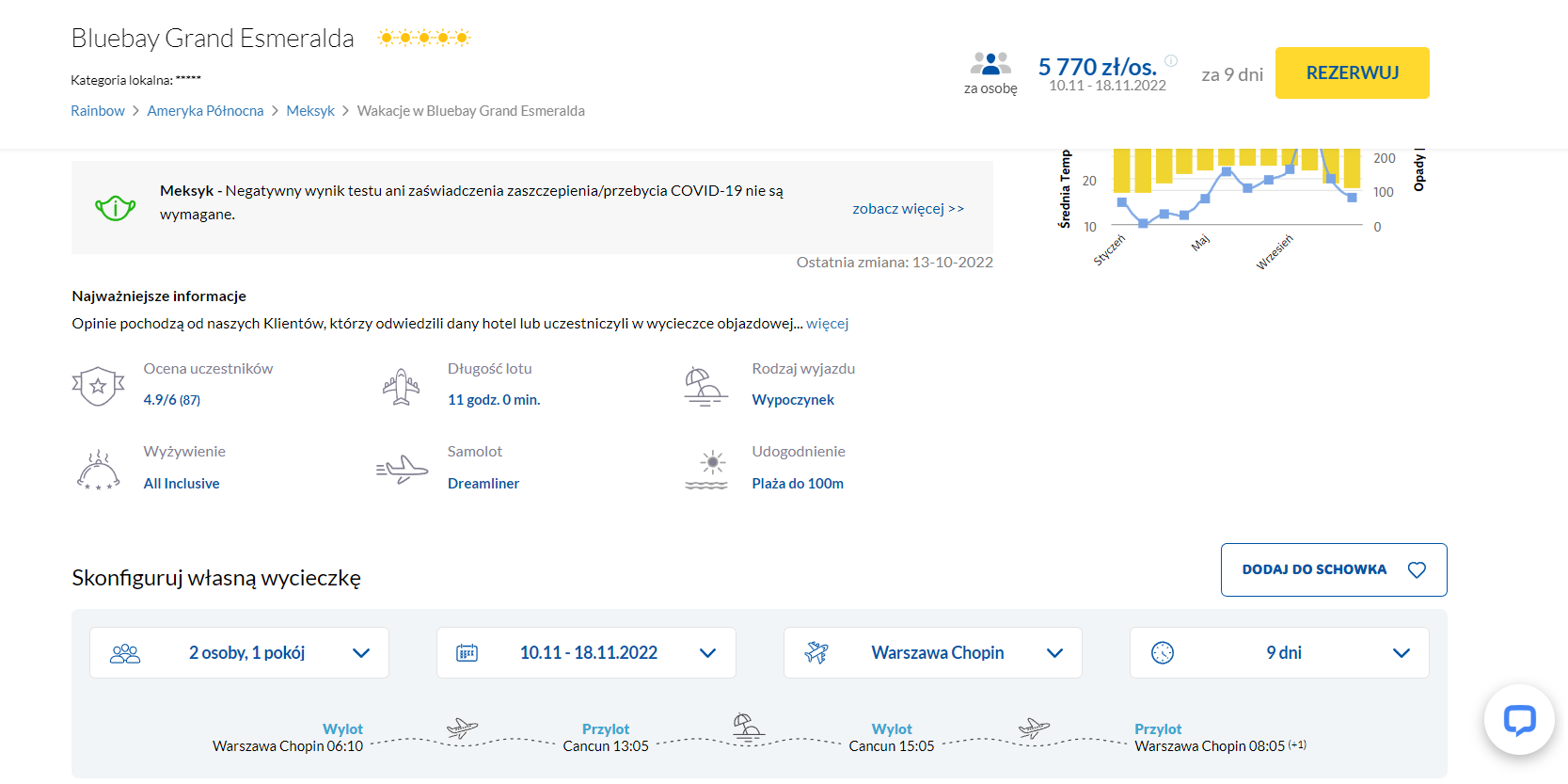This screenshot has width=1568, height=784.
Task: Open the '2 osoby, 1 pokój' dropdown
Action: [x=239, y=652]
